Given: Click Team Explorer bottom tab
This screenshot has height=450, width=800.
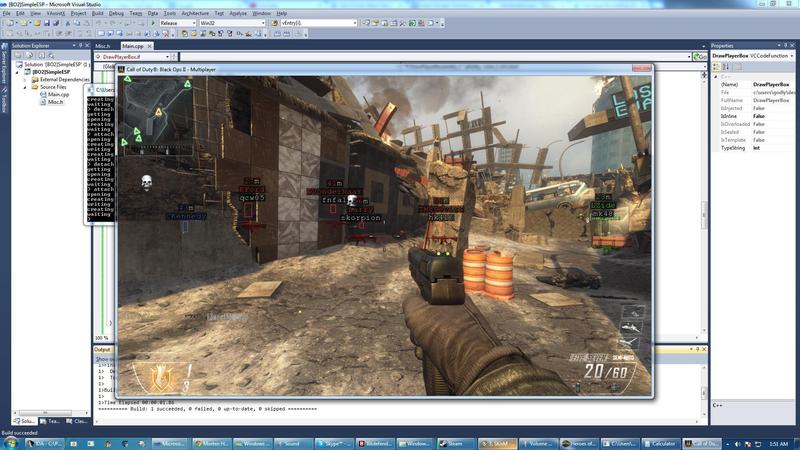Looking at the screenshot, I should pos(49,421).
